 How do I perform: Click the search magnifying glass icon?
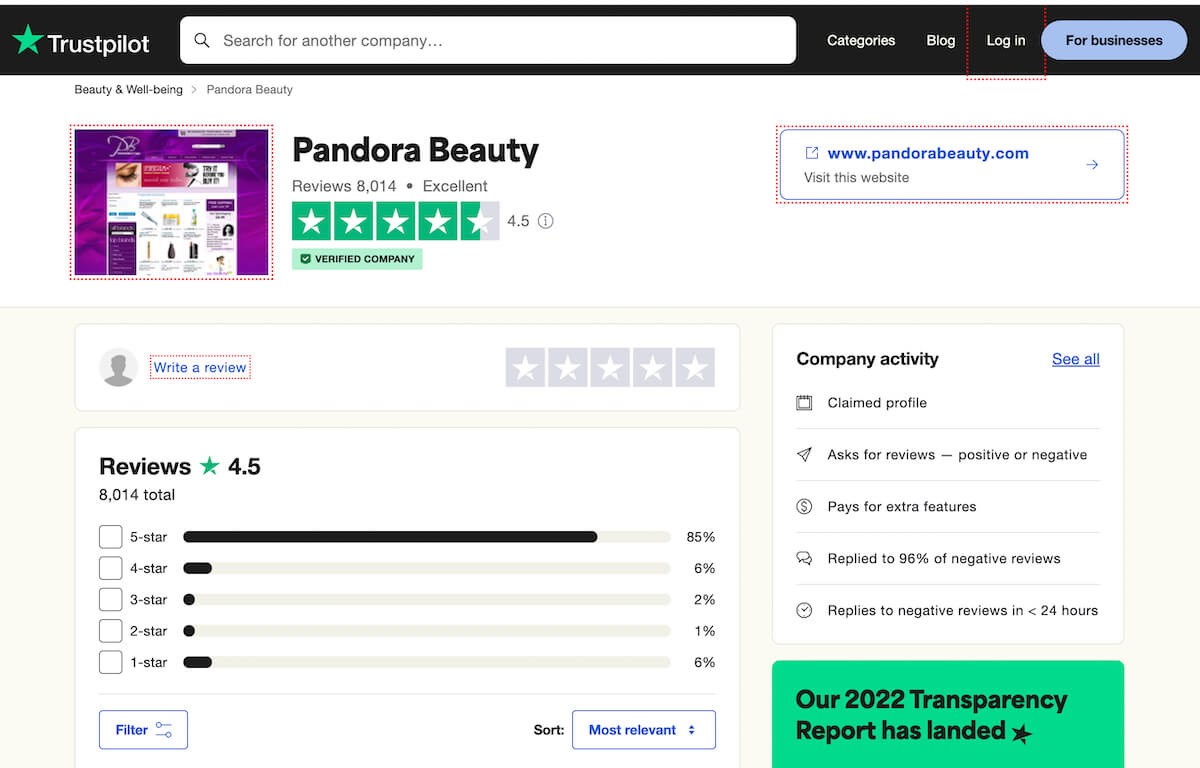[x=202, y=40]
